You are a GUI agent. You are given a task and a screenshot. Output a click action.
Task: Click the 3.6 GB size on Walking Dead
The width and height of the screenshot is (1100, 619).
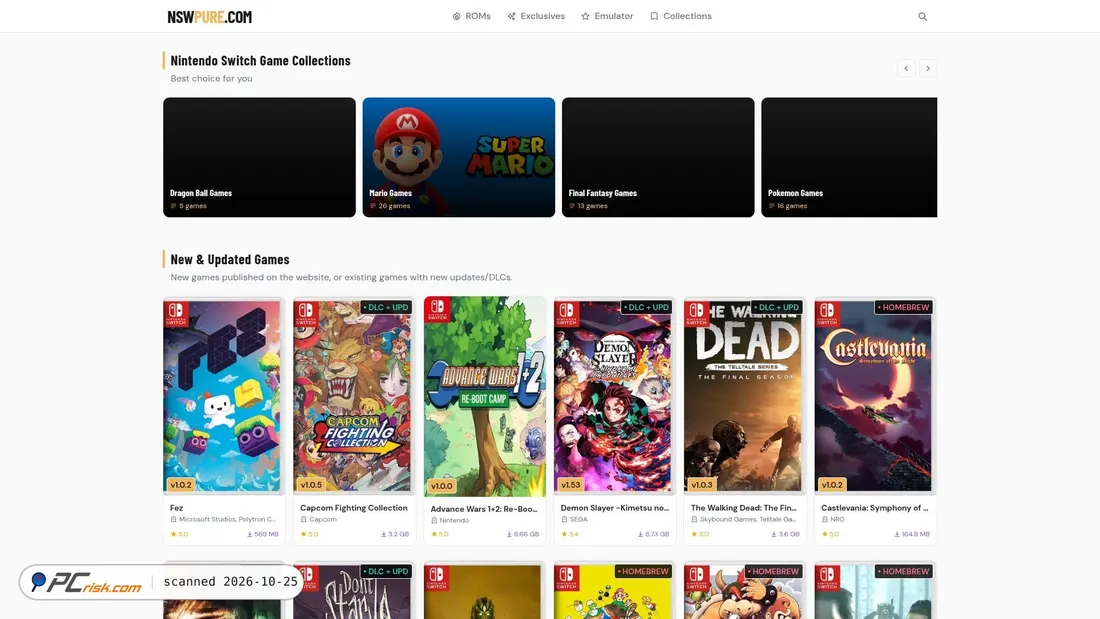pos(785,534)
